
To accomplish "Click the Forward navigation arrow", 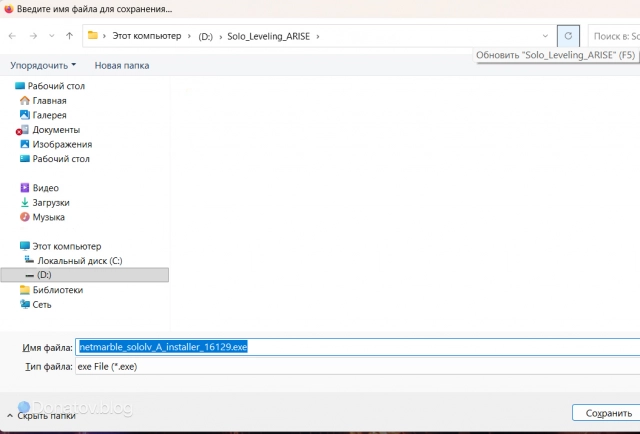I will point(32,36).
